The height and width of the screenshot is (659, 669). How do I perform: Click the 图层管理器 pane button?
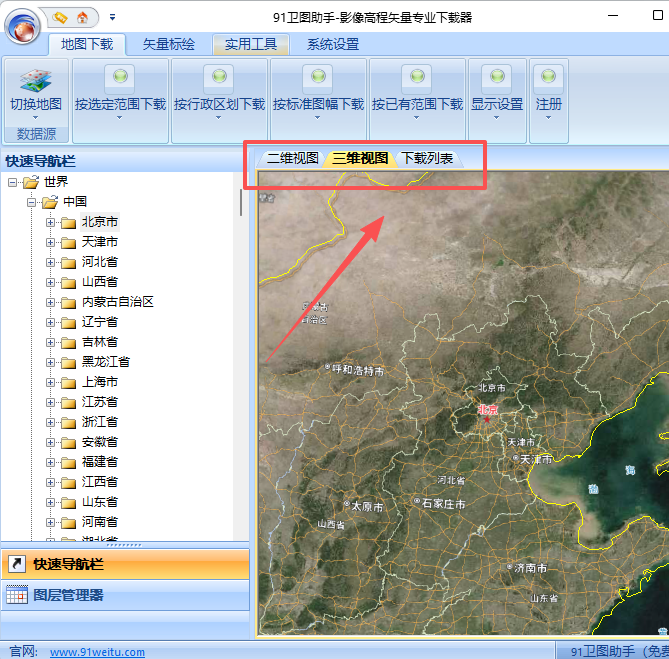click(125, 595)
